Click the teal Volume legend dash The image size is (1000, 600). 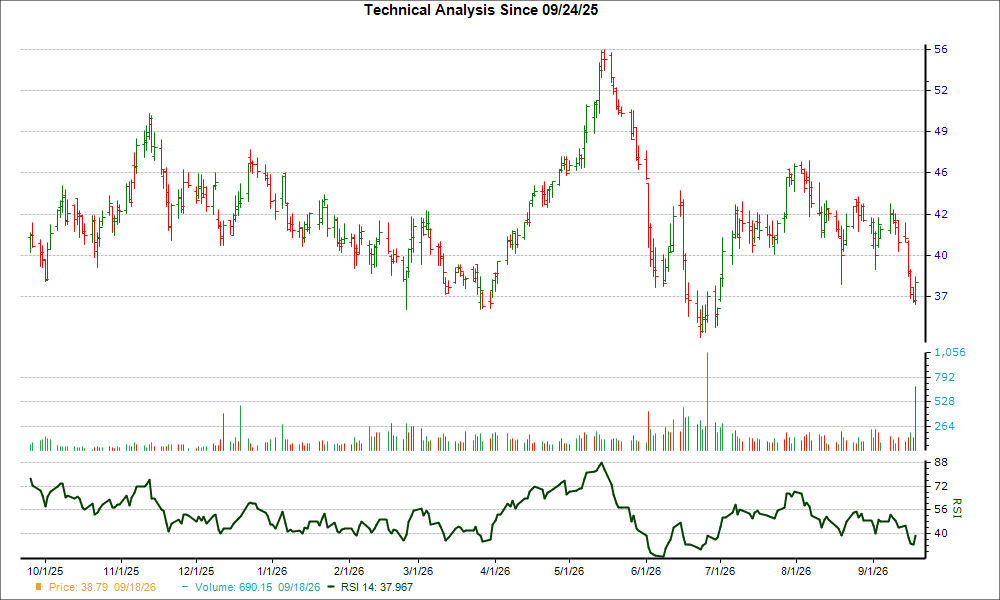tap(185, 587)
